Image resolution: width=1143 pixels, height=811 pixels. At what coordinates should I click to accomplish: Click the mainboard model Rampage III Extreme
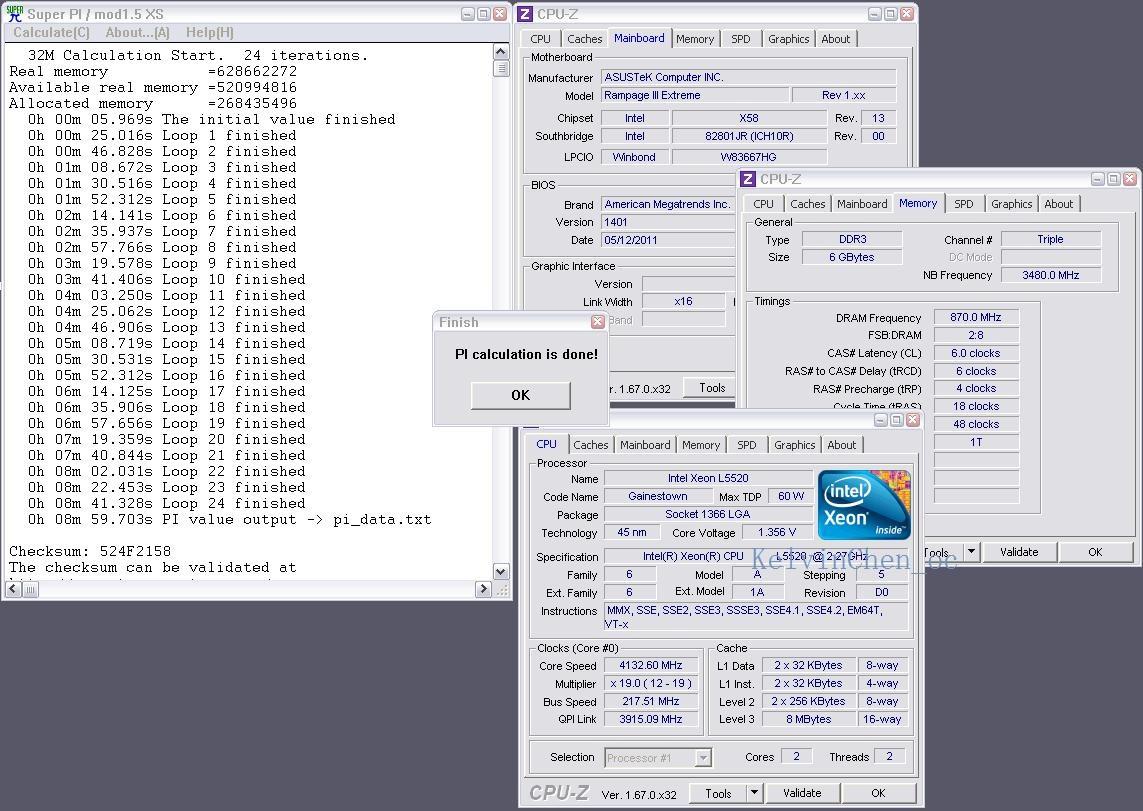click(695, 95)
